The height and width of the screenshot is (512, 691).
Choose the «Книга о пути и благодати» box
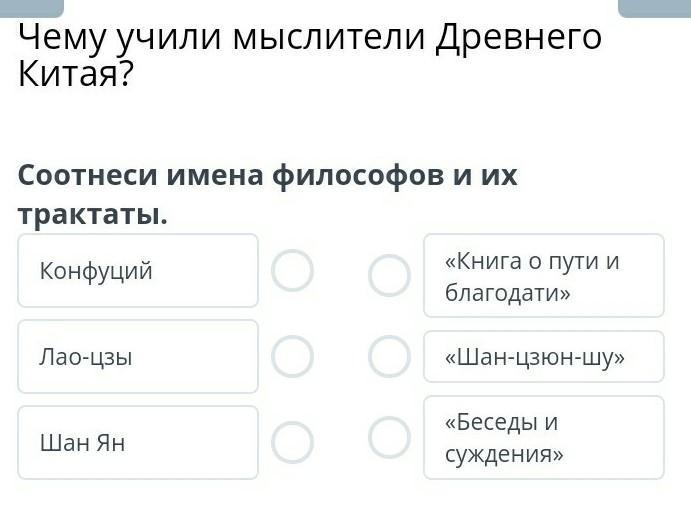click(x=544, y=276)
